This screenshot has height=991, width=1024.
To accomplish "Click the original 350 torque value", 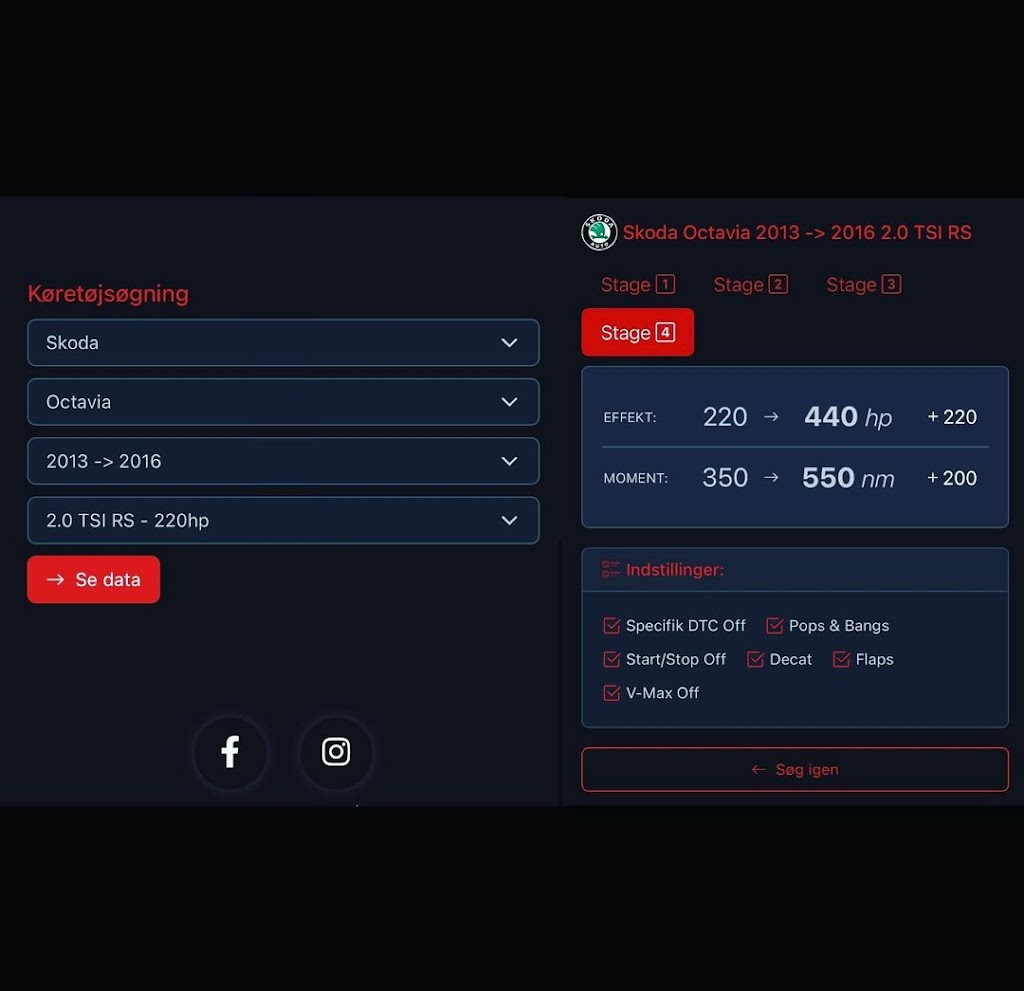I will point(725,478).
